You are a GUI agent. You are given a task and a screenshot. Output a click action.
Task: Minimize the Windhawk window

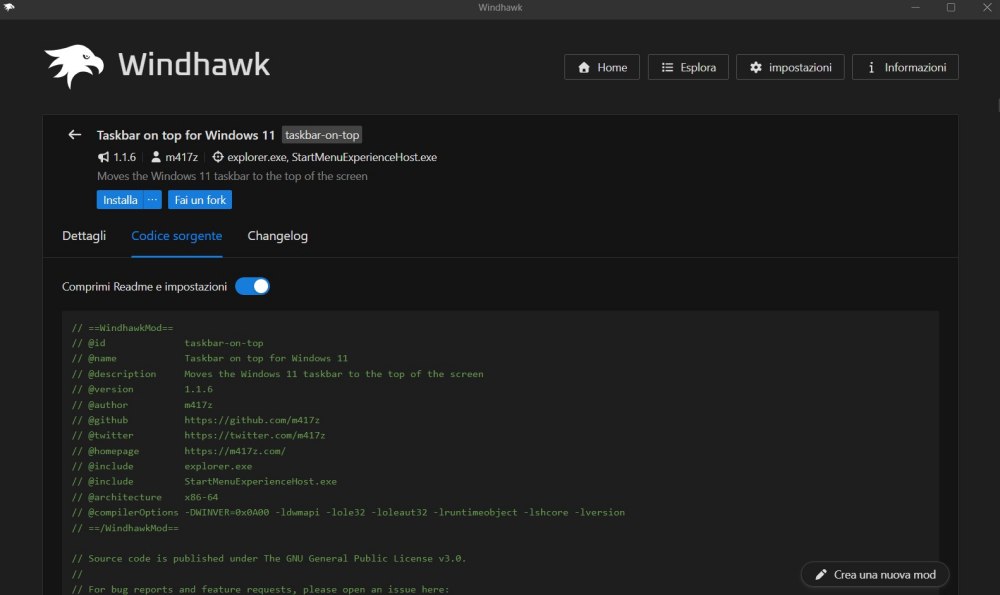click(916, 8)
